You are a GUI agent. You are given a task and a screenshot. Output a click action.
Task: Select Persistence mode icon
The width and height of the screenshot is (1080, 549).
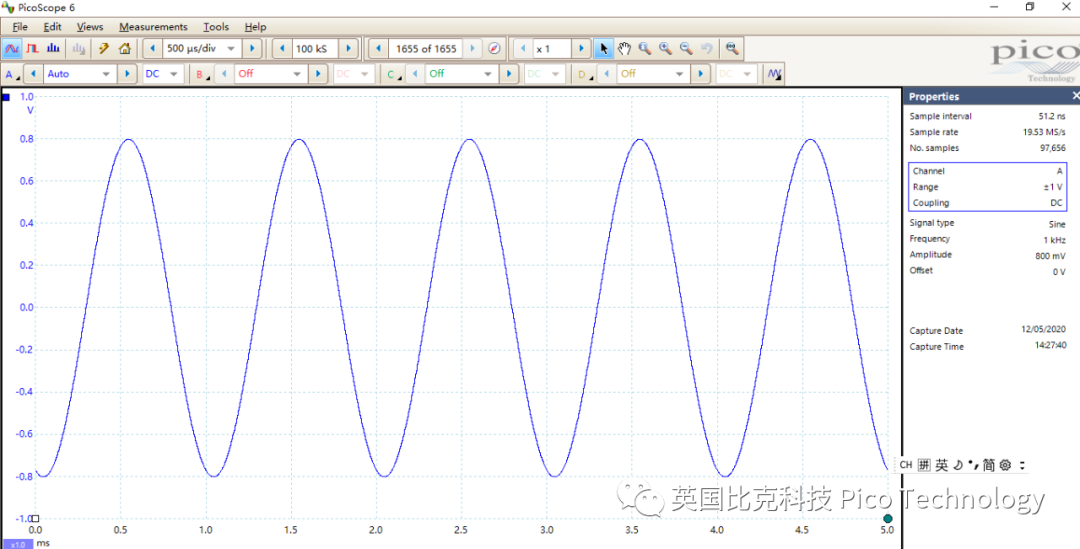pos(32,49)
